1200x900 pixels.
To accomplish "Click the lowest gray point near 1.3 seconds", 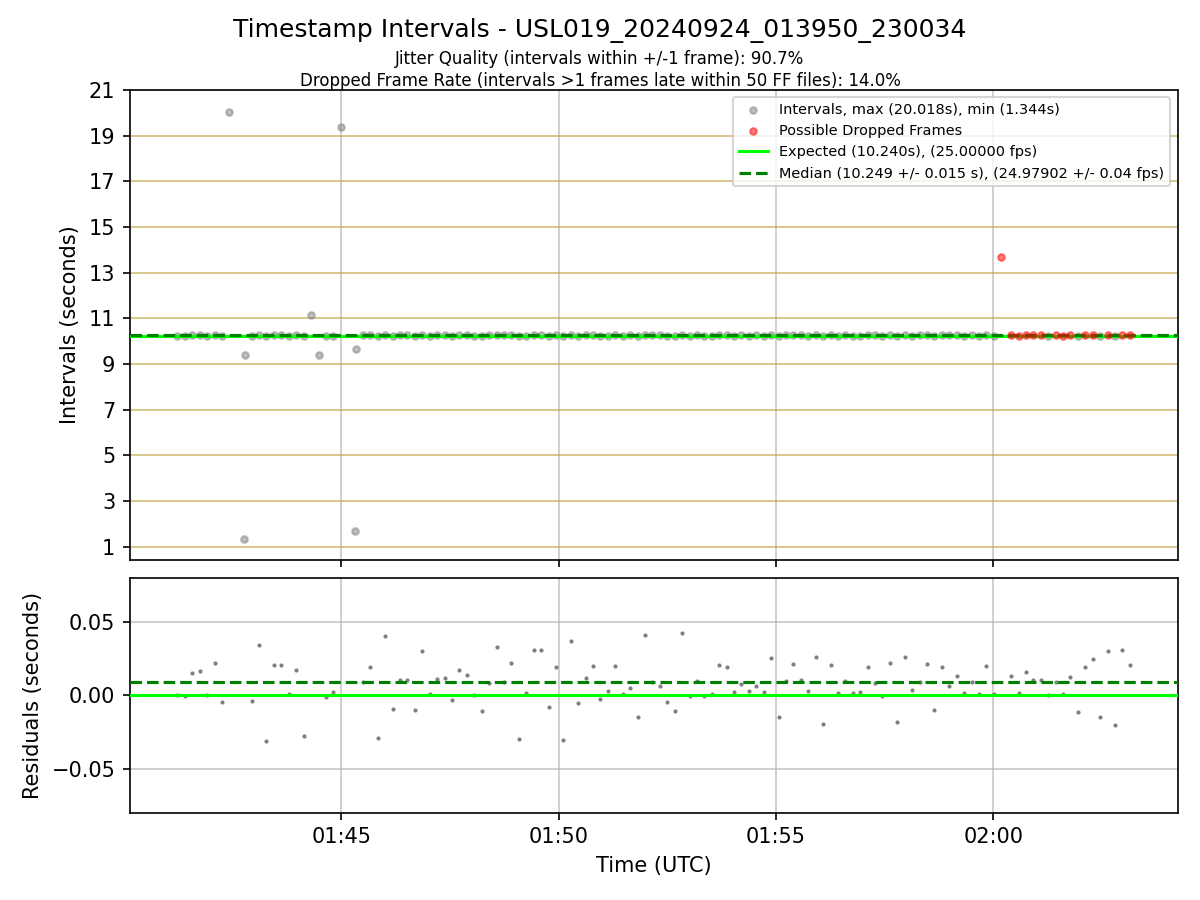I will [x=244, y=539].
